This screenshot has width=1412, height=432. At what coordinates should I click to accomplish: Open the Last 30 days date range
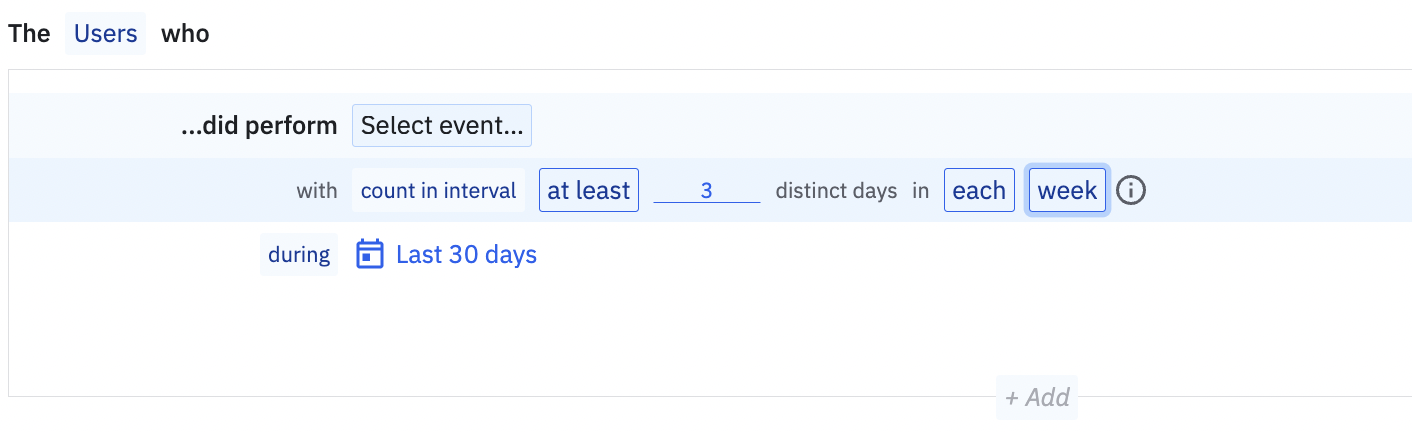click(466, 254)
